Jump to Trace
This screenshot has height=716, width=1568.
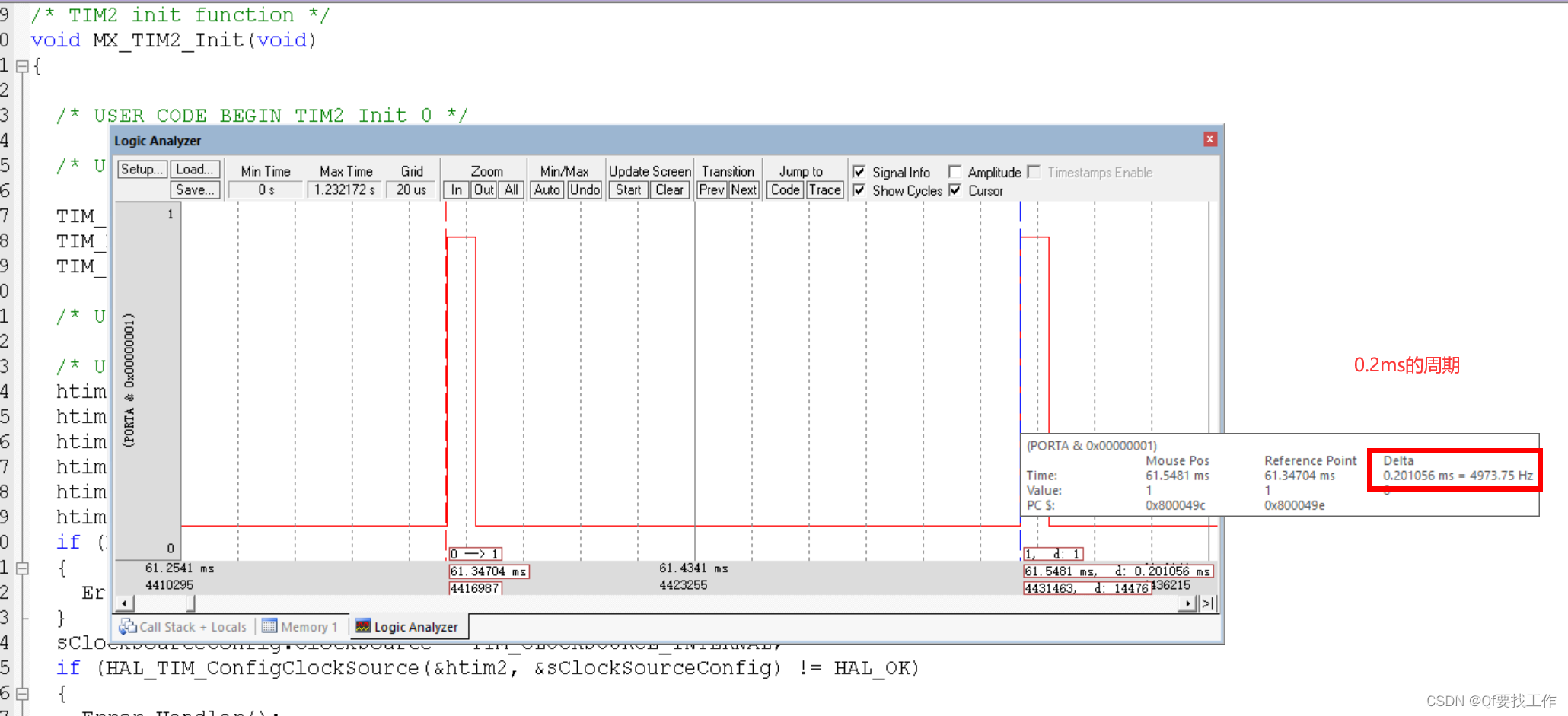coord(825,189)
